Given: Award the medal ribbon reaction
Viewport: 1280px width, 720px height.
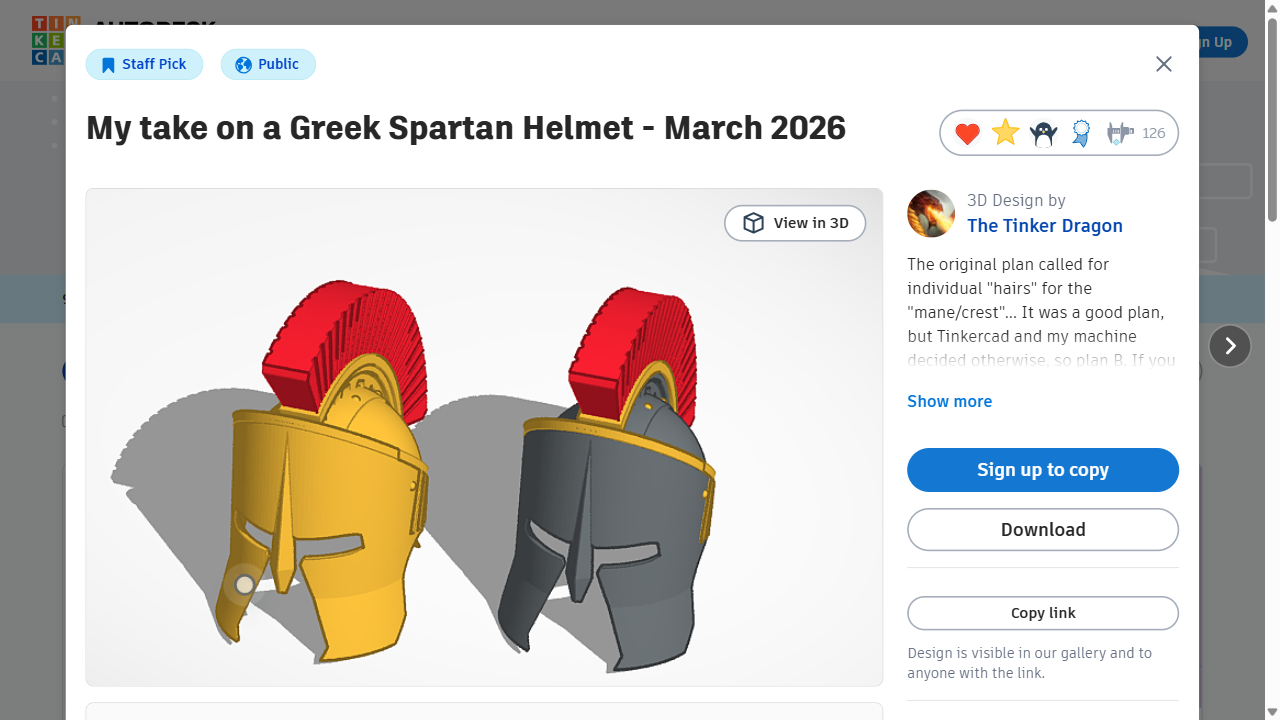Looking at the screenshot, I should (1080, 132).
